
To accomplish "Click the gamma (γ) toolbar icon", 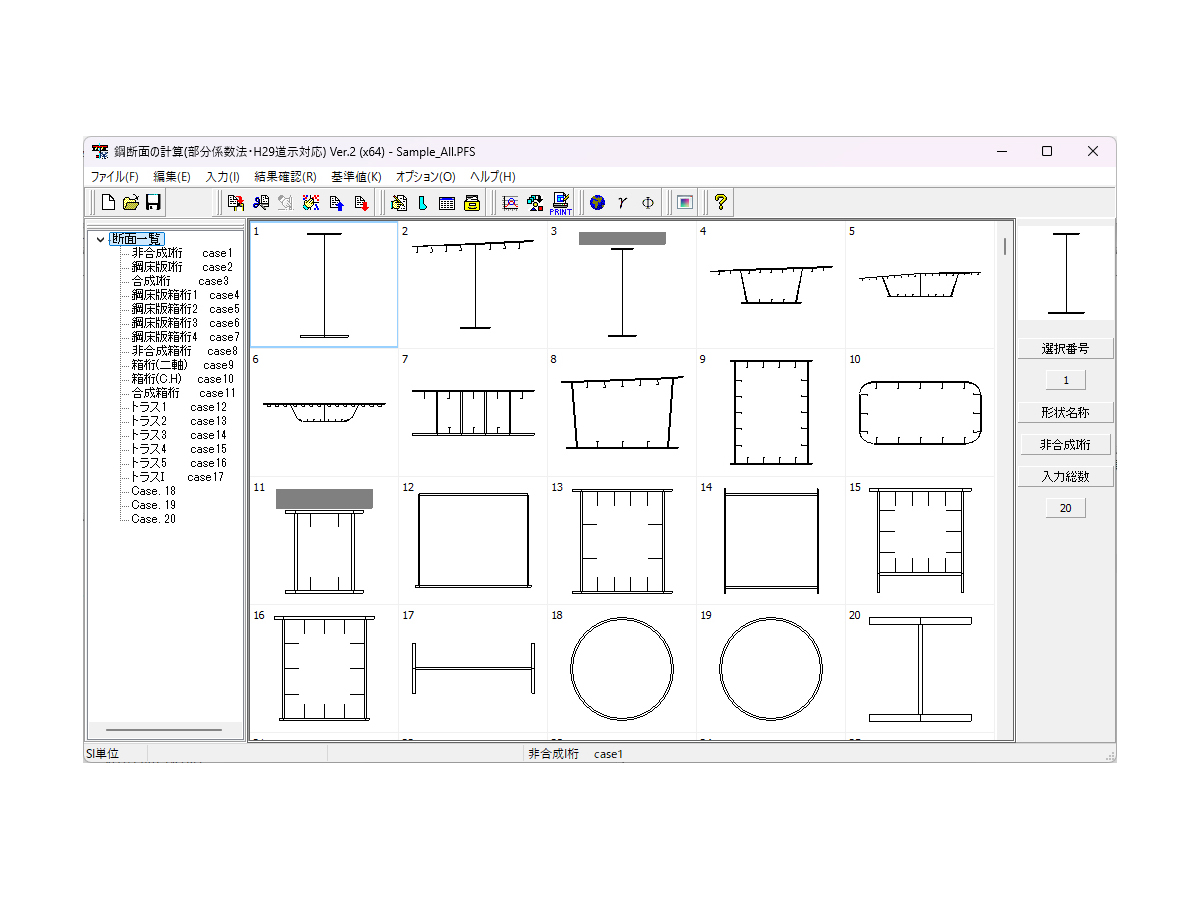I will pyautogui.click(x=622, y=203).
